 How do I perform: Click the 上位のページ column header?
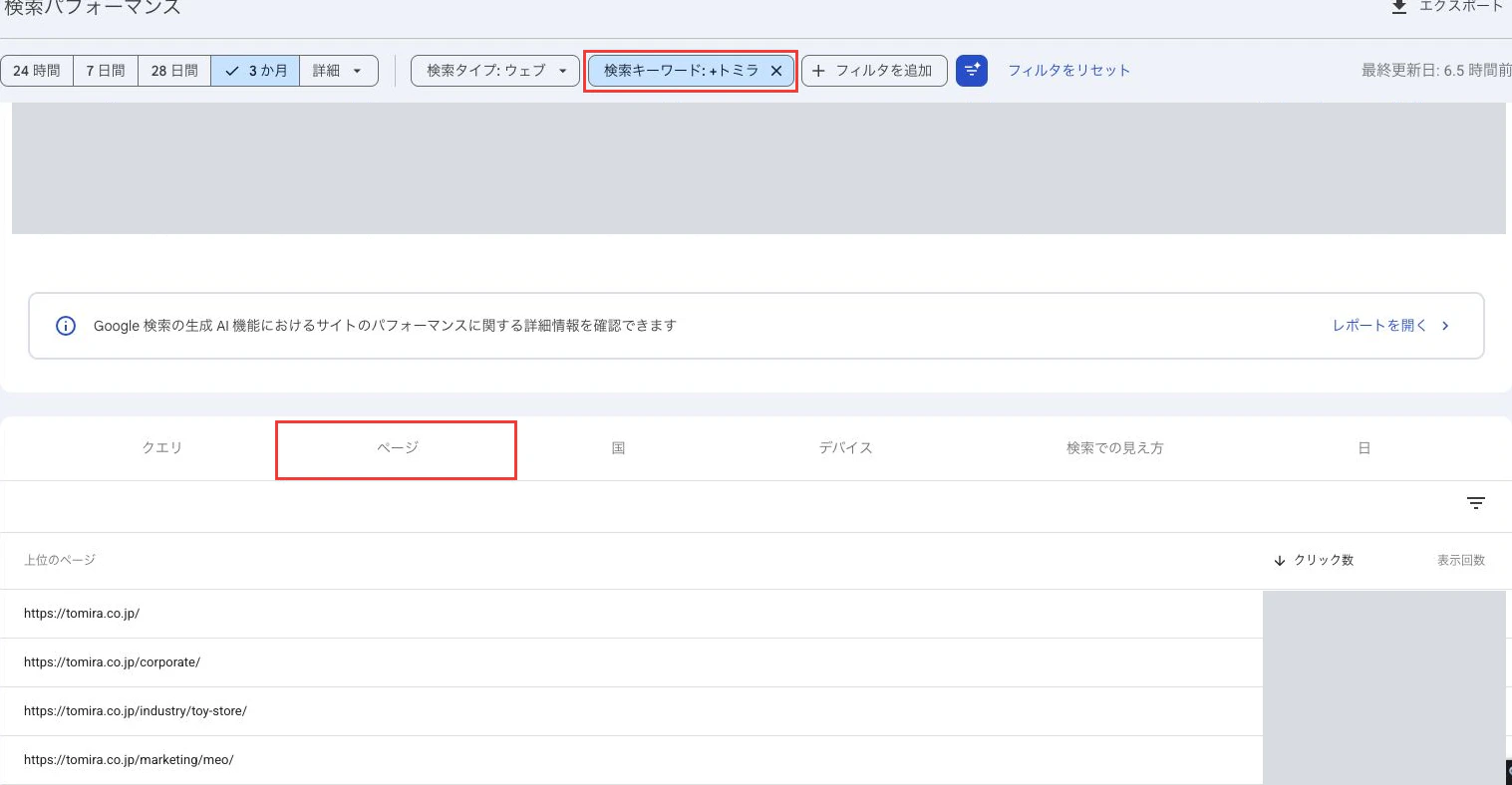pos(60,561)
